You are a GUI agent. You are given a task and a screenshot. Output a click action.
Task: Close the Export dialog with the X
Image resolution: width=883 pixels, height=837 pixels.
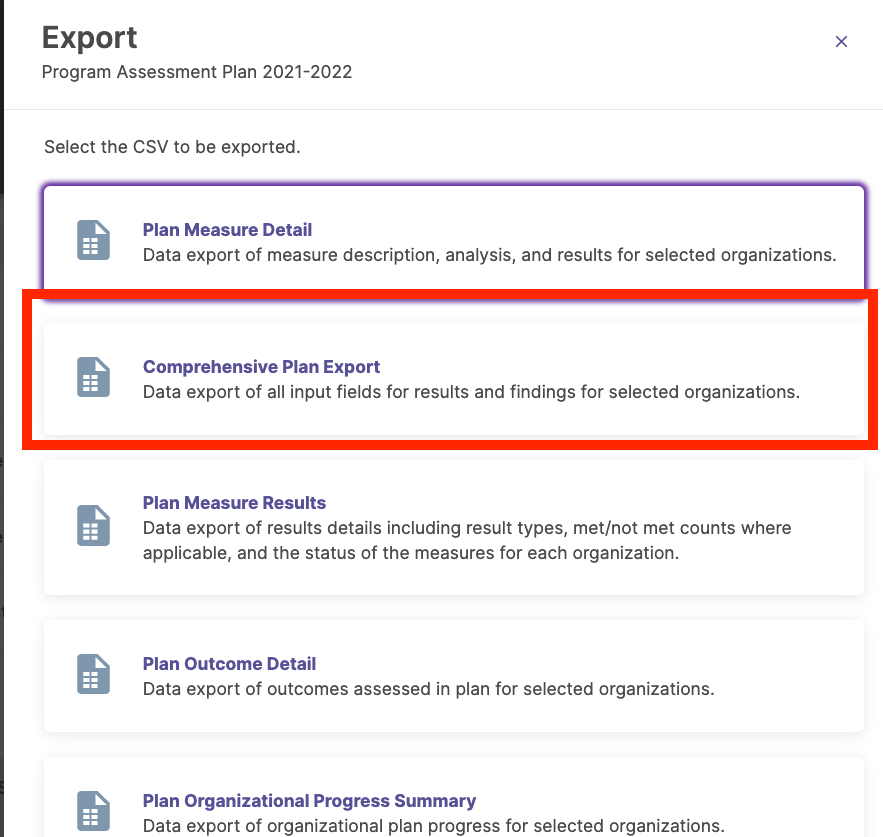click(841, 42)
